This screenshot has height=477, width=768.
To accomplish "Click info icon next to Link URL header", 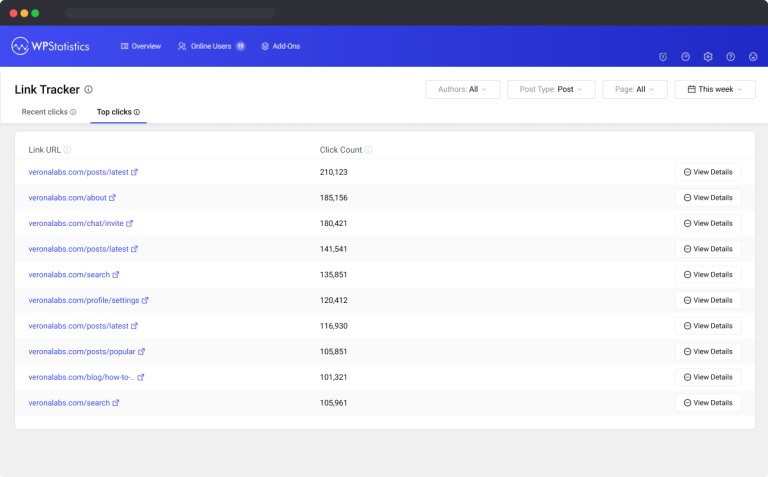I will 68,150.
